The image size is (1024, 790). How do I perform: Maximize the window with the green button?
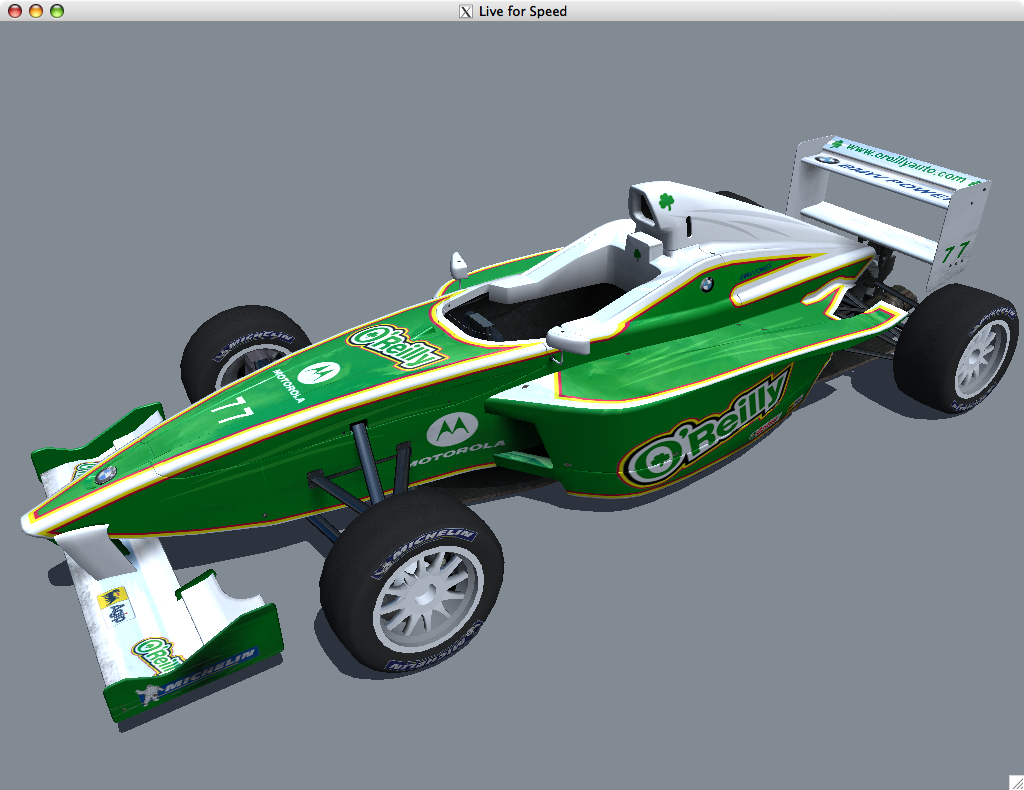[x=57, y=11]
